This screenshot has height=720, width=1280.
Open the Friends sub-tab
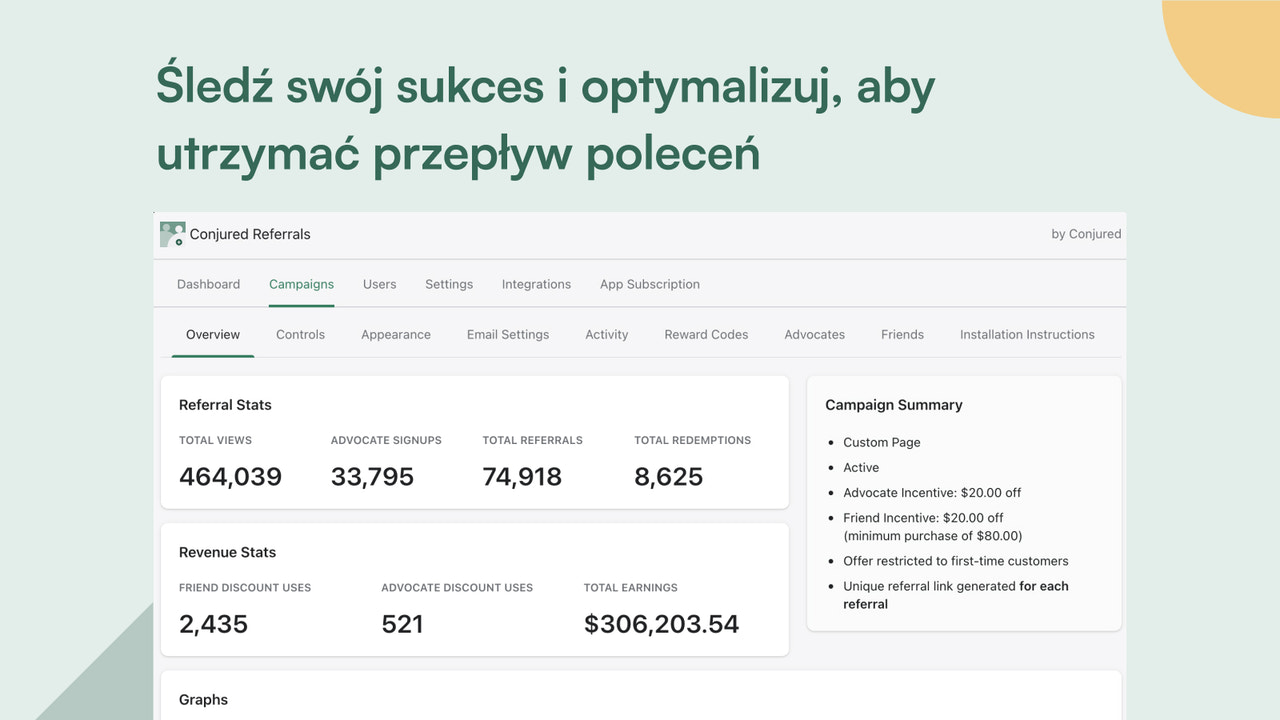click(902, 334)
